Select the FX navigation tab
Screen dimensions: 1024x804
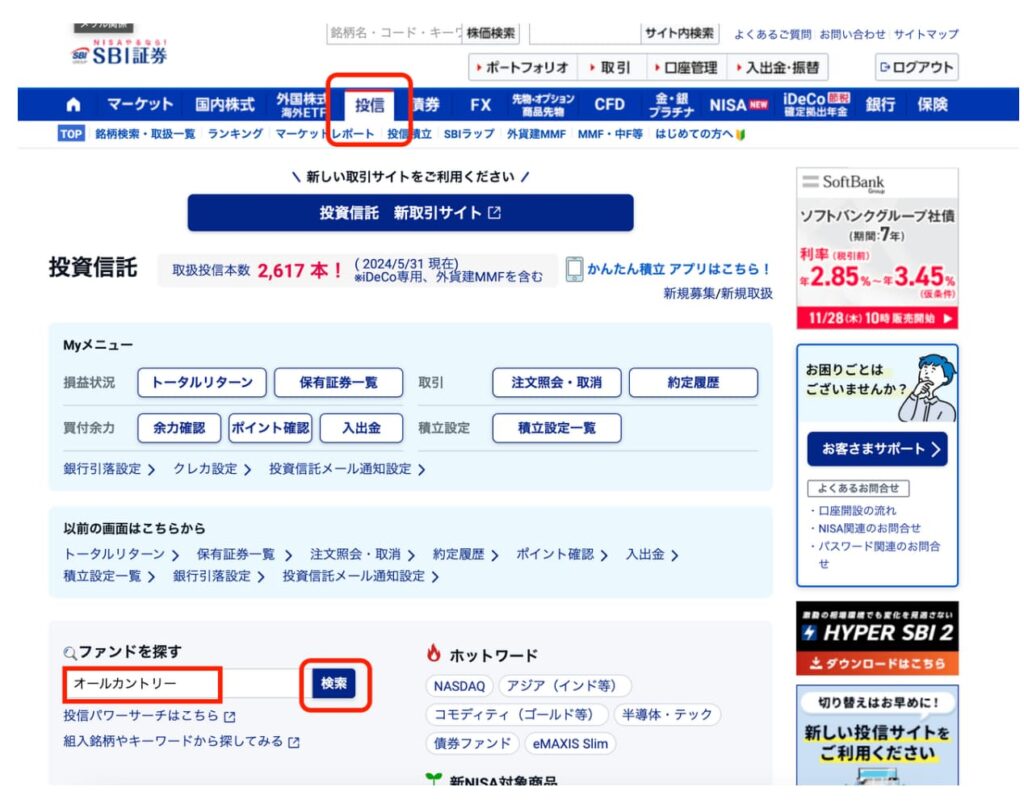pos(481,105)
